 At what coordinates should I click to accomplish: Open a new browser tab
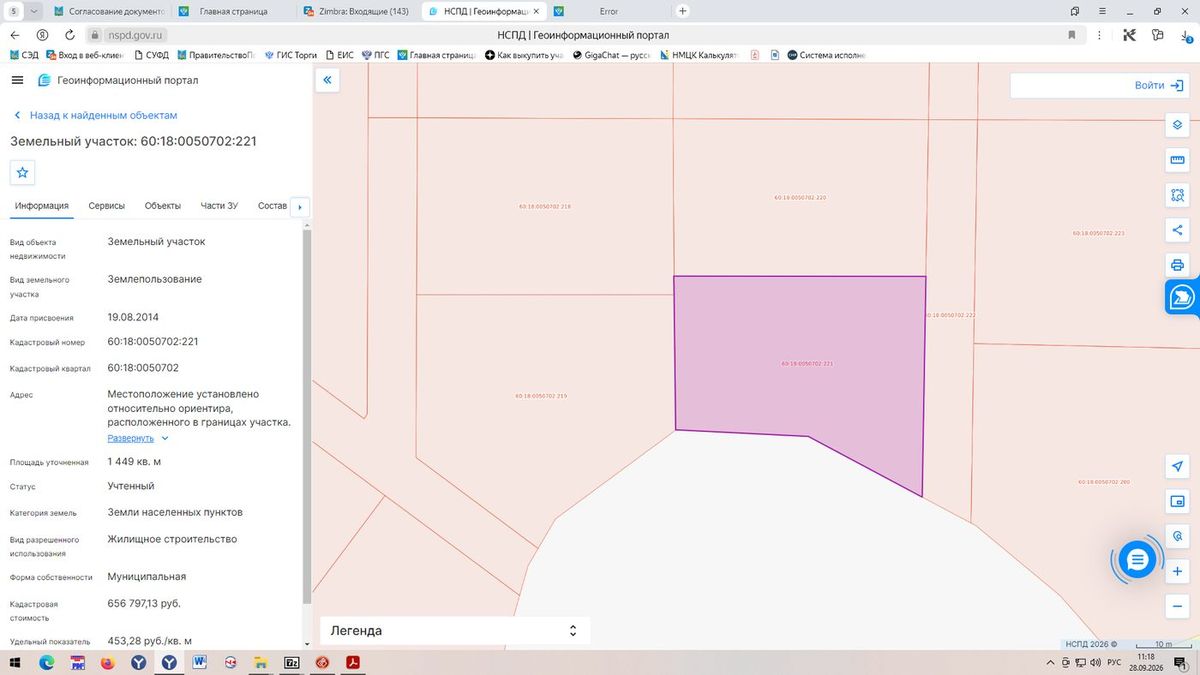pyautogui.click(x=683, y=11)
